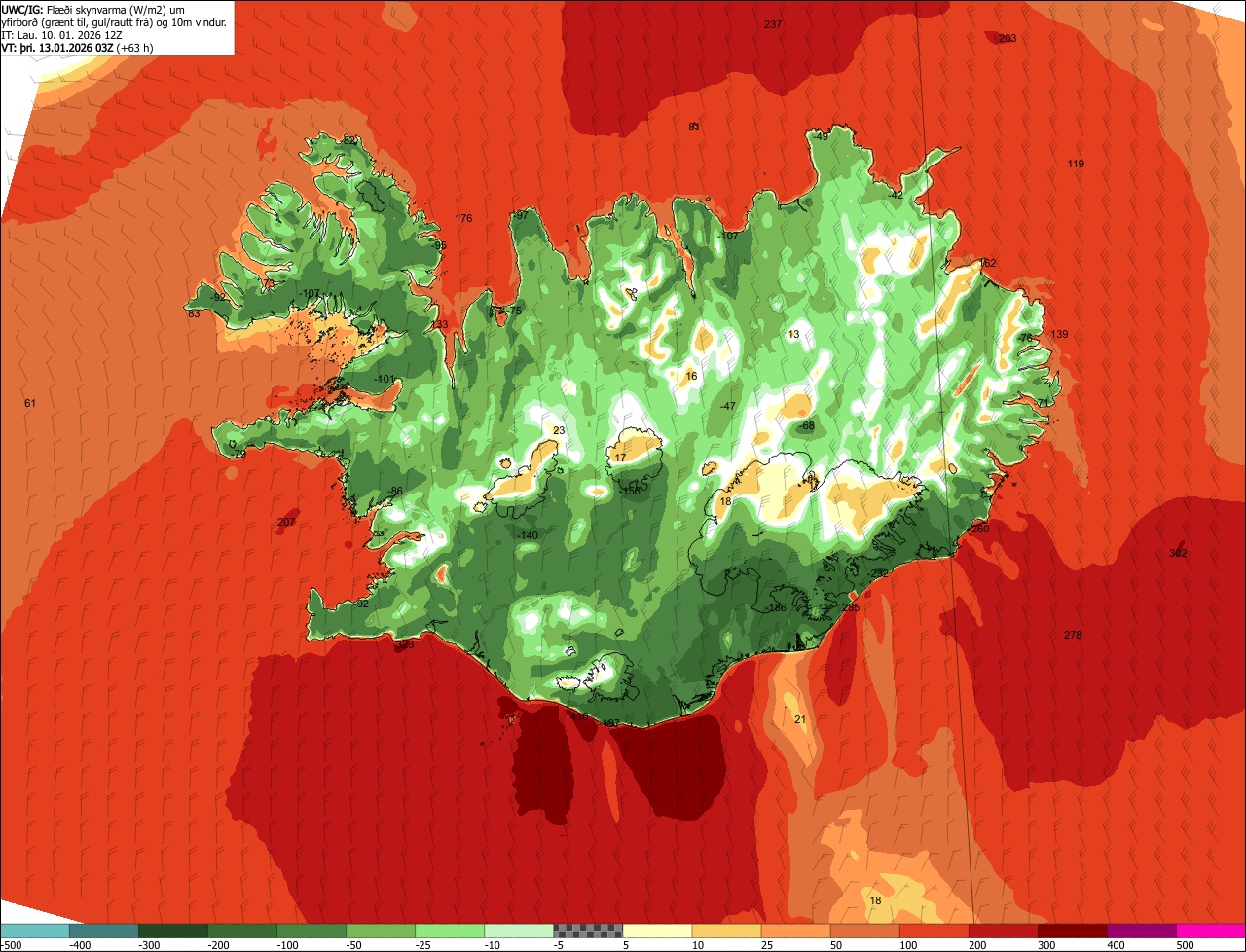Click the dark red 300 to 400 swatch
The height and width of the screenshot is (952, 1246).
click(1073, 931)
